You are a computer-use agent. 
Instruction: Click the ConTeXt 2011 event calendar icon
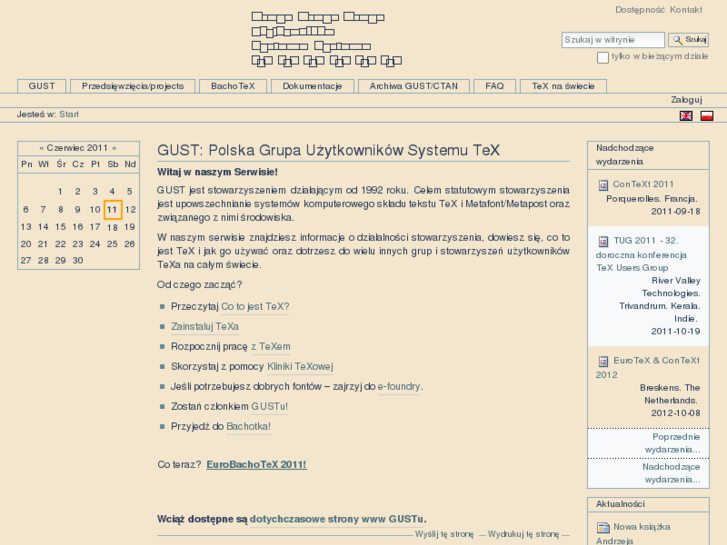pyautogui.click(x=603, y=185)
